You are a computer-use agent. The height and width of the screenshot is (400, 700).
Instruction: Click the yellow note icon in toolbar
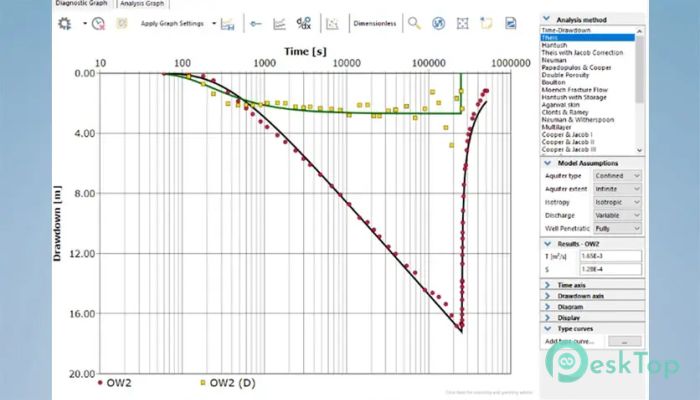(x=486, y=24)
